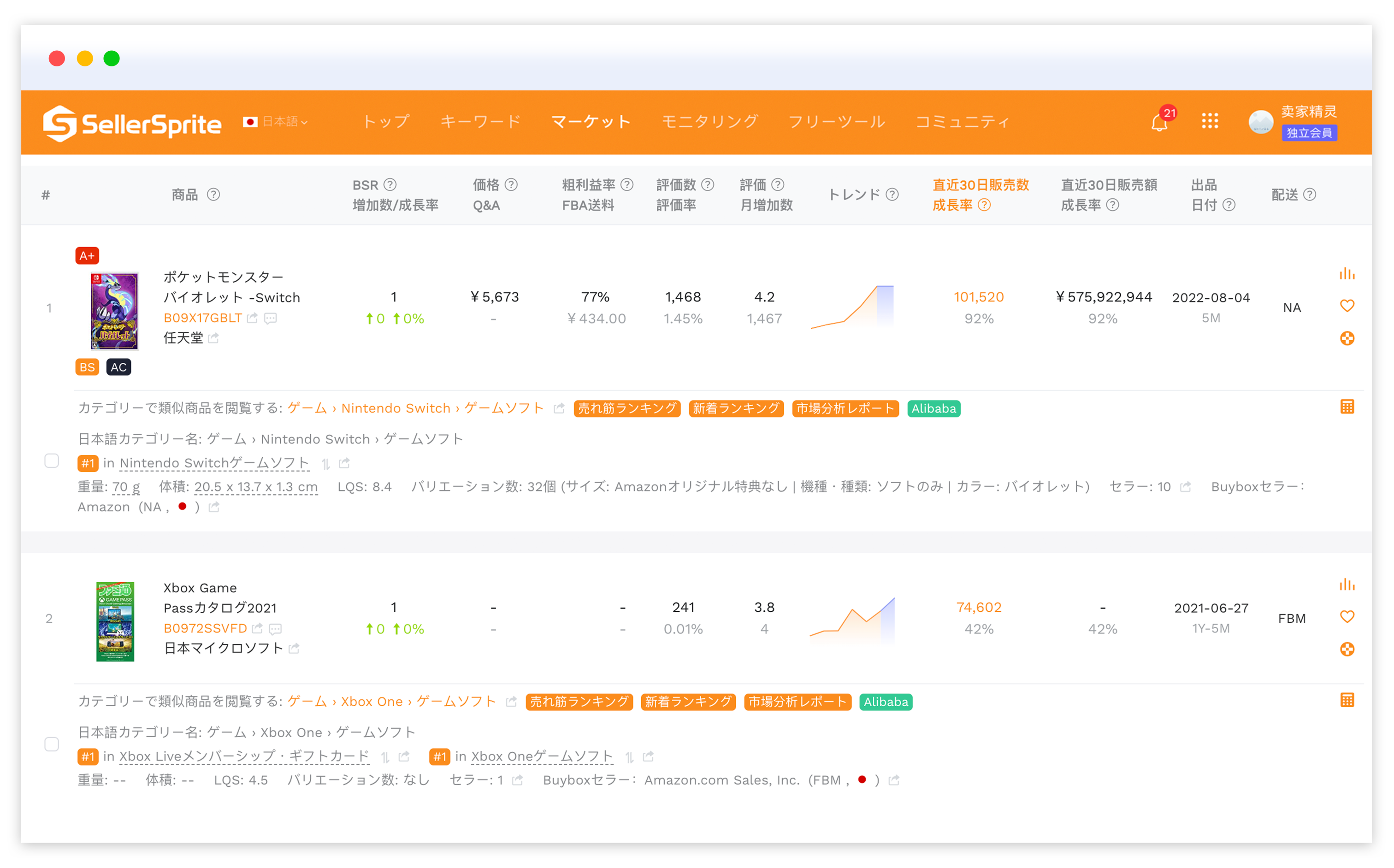Favorite the Xbox Game Pass product with heart icon

tap(1347, 617)
